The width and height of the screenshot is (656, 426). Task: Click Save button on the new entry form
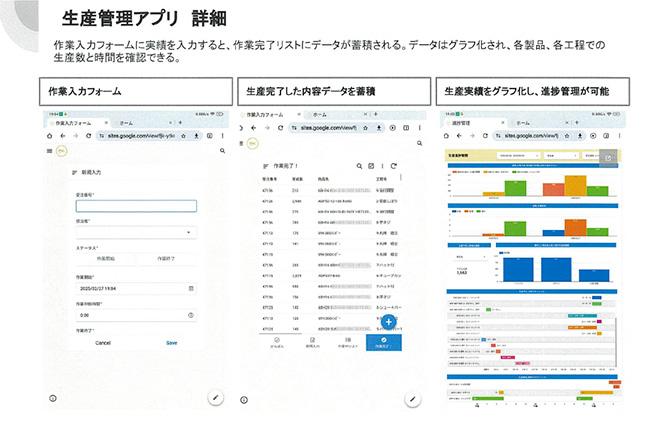171,342
